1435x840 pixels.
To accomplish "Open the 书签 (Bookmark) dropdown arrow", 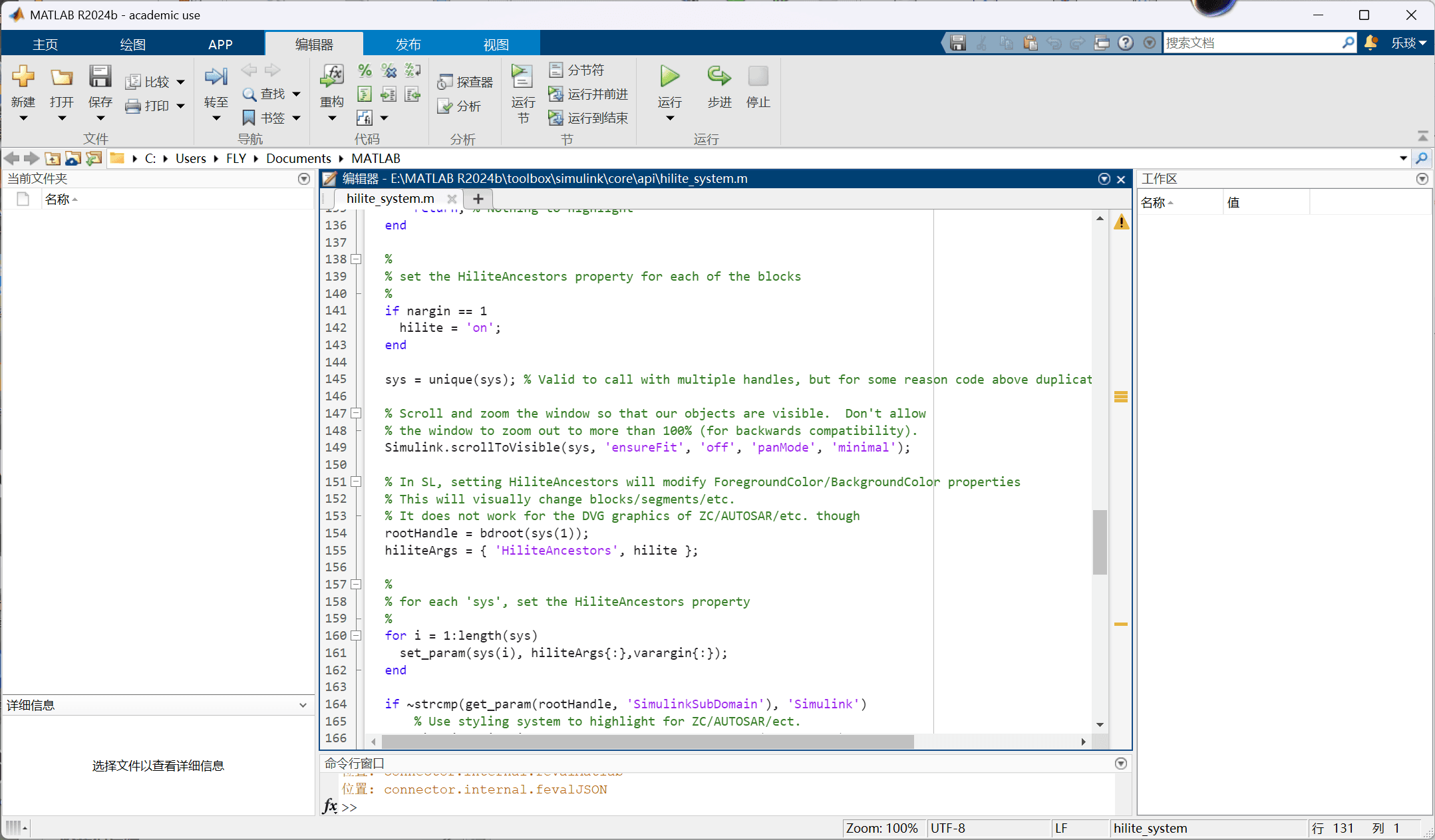I will [297, 118].
